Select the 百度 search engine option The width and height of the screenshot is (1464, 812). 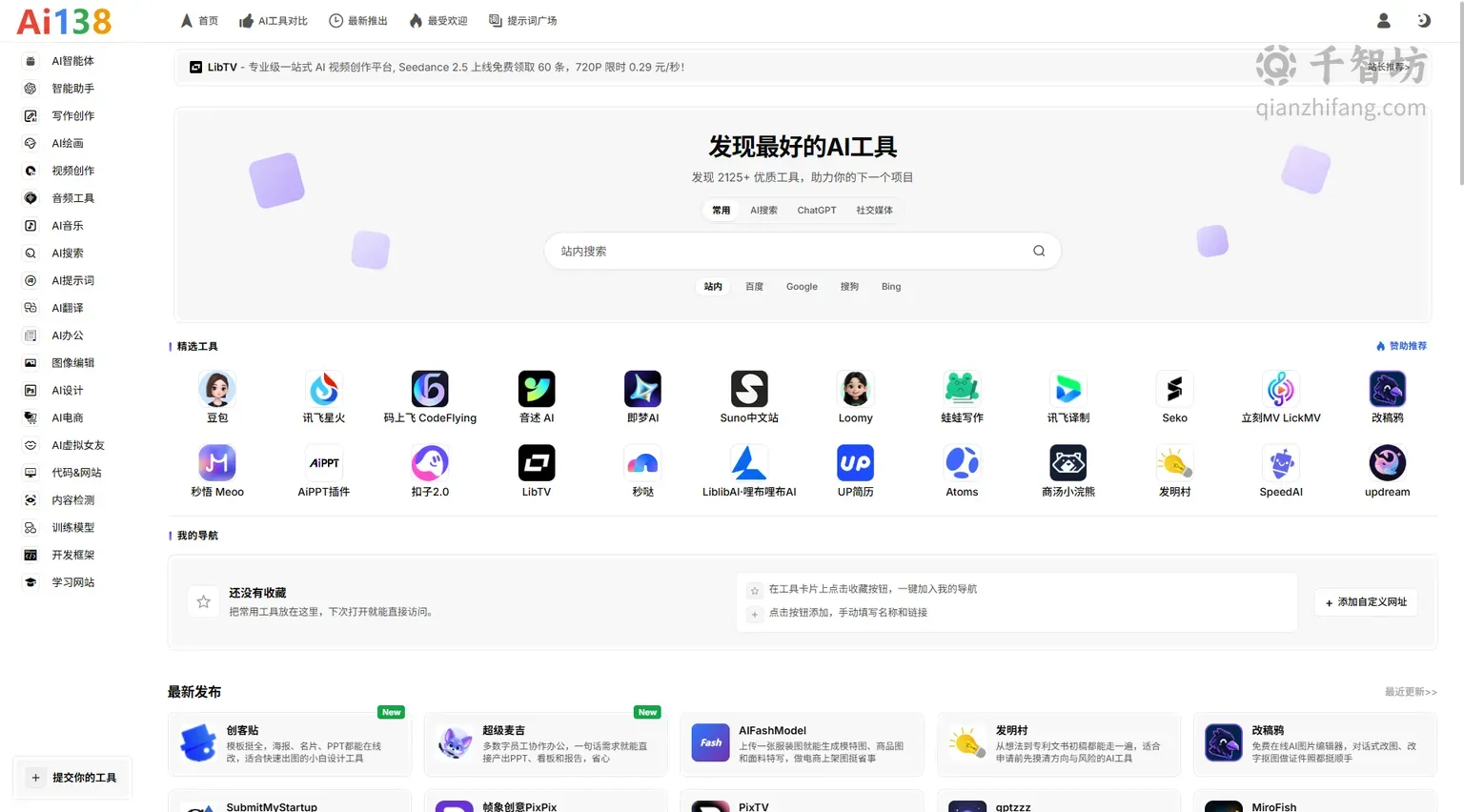click(754, 286)
